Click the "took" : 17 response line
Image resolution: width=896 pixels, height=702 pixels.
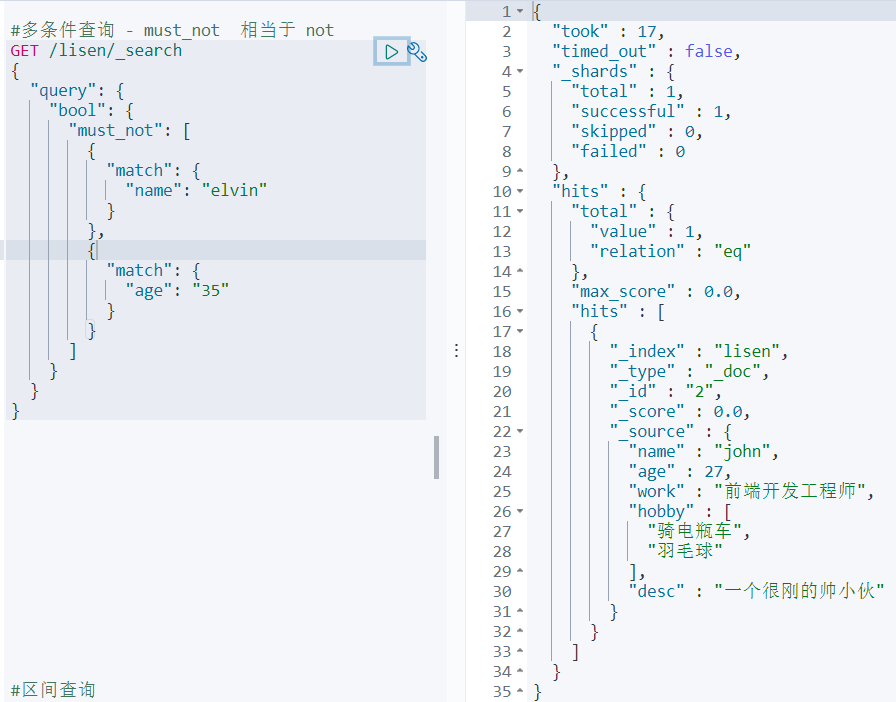pos(607,31)
